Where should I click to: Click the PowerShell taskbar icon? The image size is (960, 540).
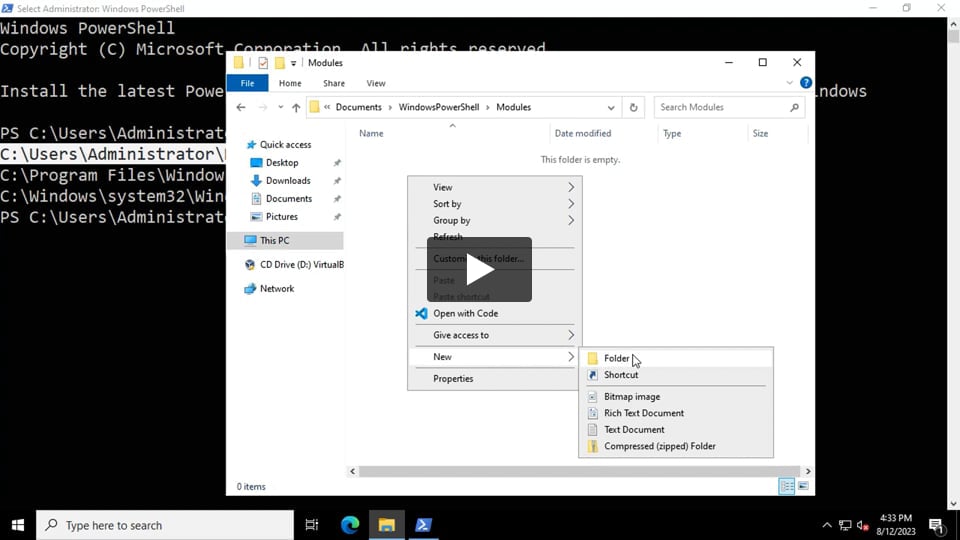(423, 525)
